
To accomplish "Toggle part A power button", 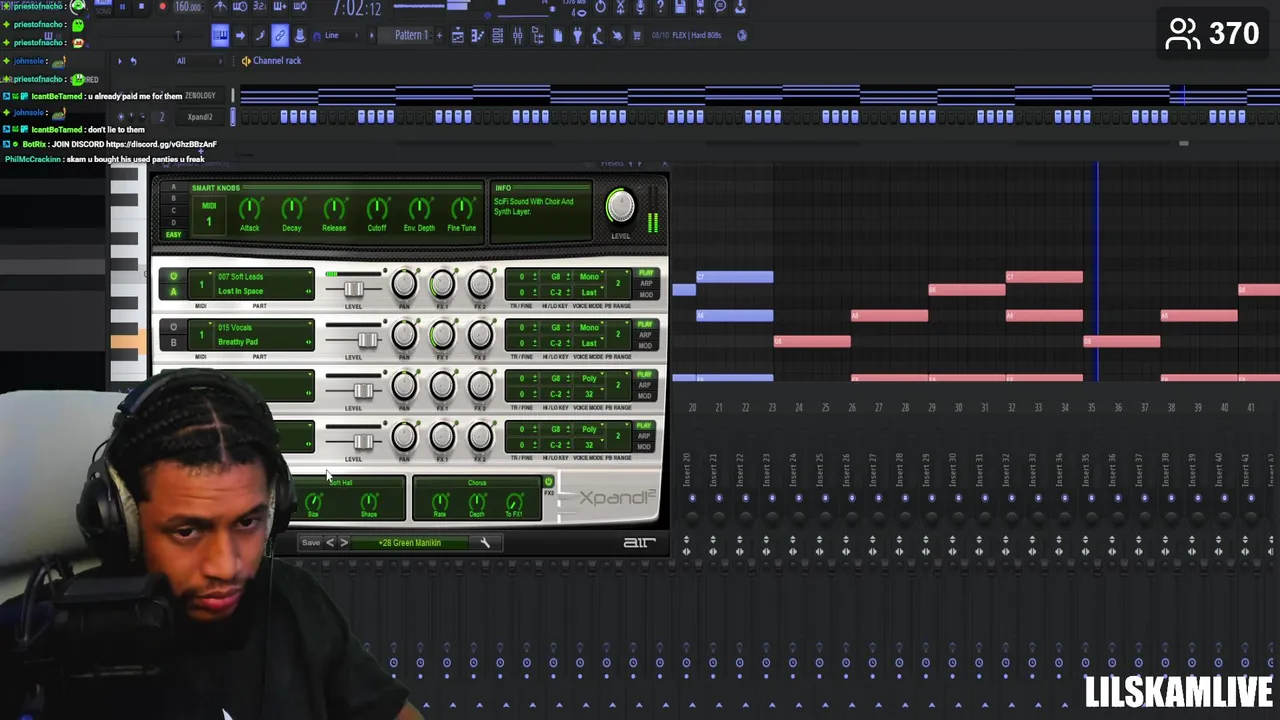I will tap(173, 277).
